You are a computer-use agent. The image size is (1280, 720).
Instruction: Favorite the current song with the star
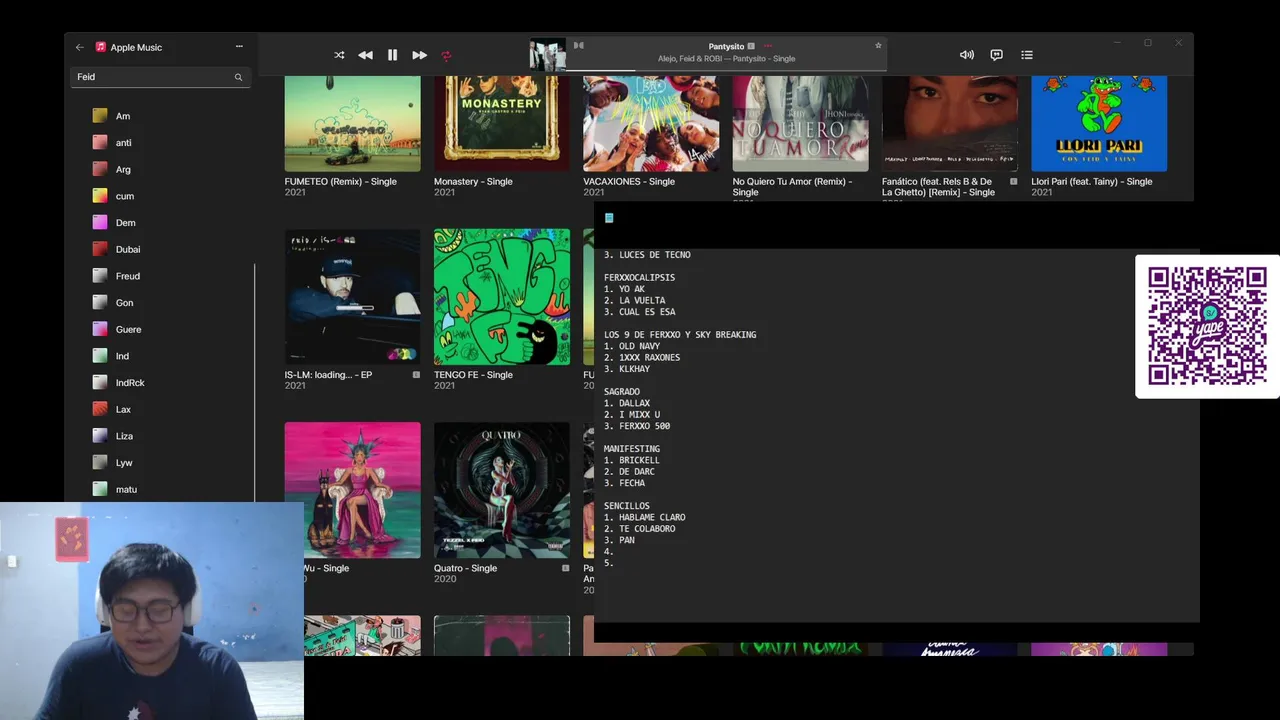[878, 45]
